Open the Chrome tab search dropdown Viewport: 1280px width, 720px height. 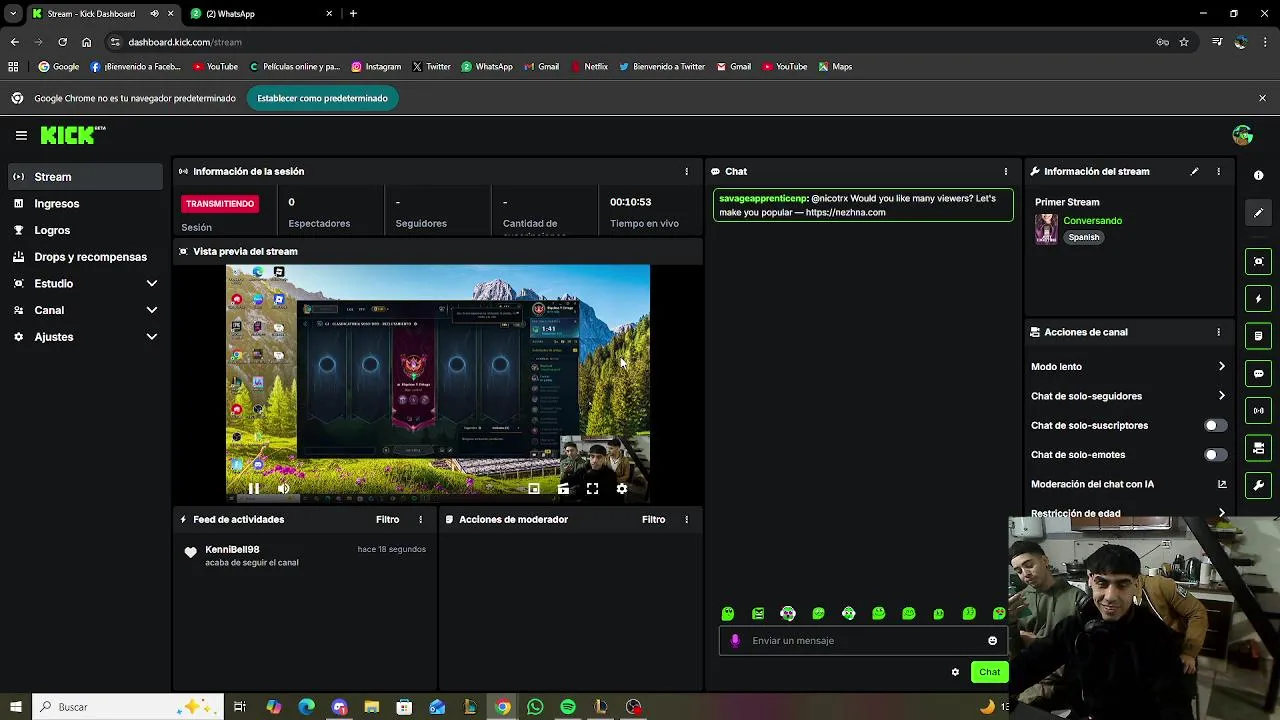pos(12,14)
